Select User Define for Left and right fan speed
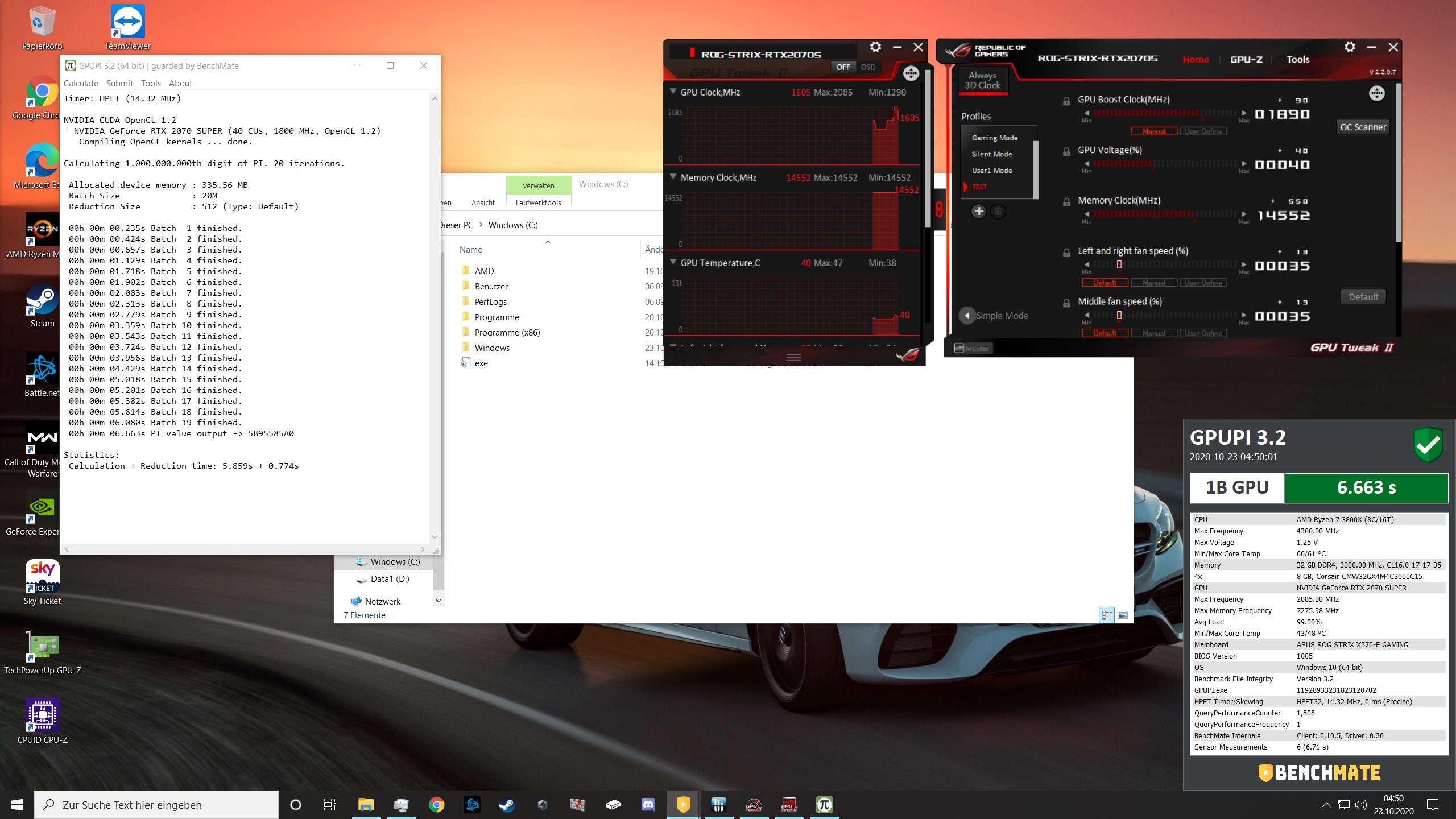1456x819 pixels. (1203, 283)
